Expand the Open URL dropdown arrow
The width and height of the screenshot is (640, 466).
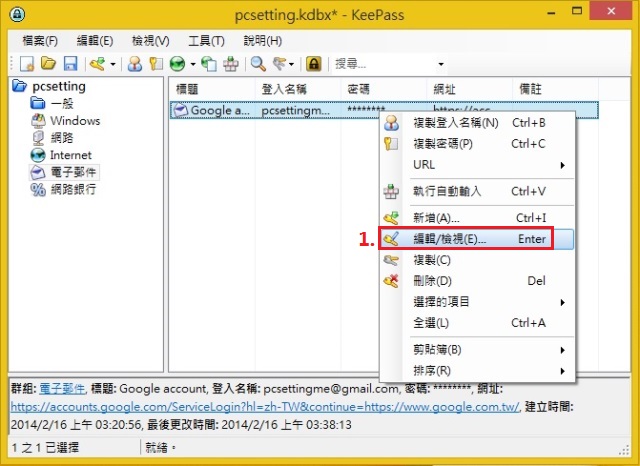[x=193, y=64]
